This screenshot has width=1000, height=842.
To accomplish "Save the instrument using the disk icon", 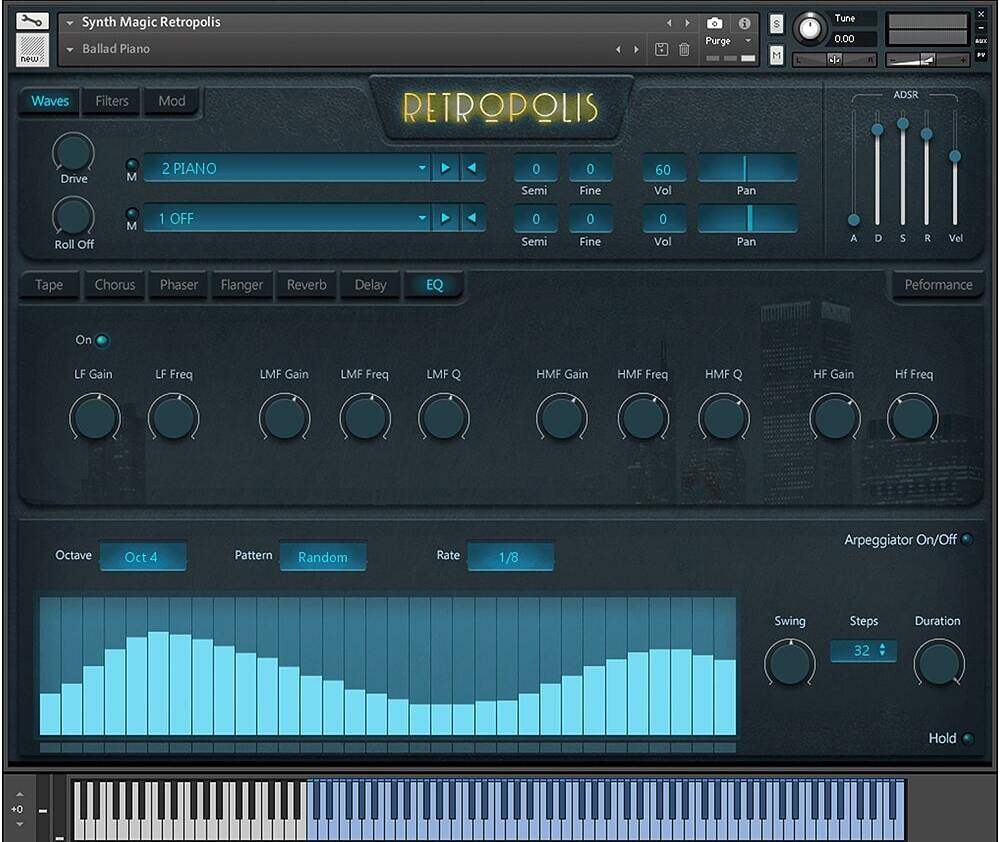I will coord(662,48).
